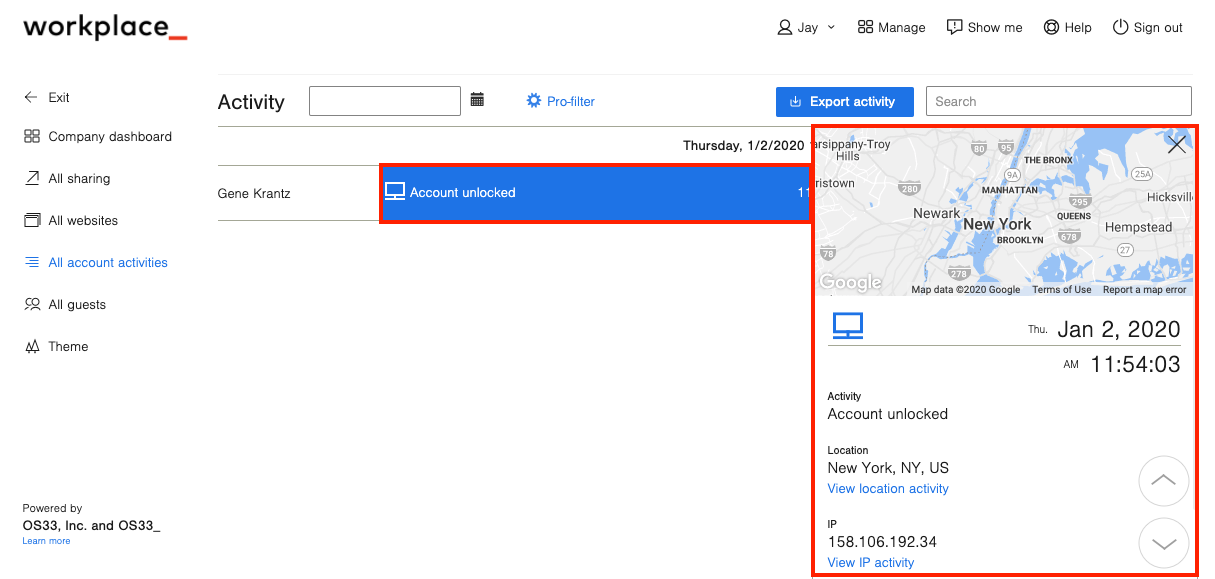Click the Export activity button
The width and height of the screenshot is (1215, 579).
[x=844, y=101]
